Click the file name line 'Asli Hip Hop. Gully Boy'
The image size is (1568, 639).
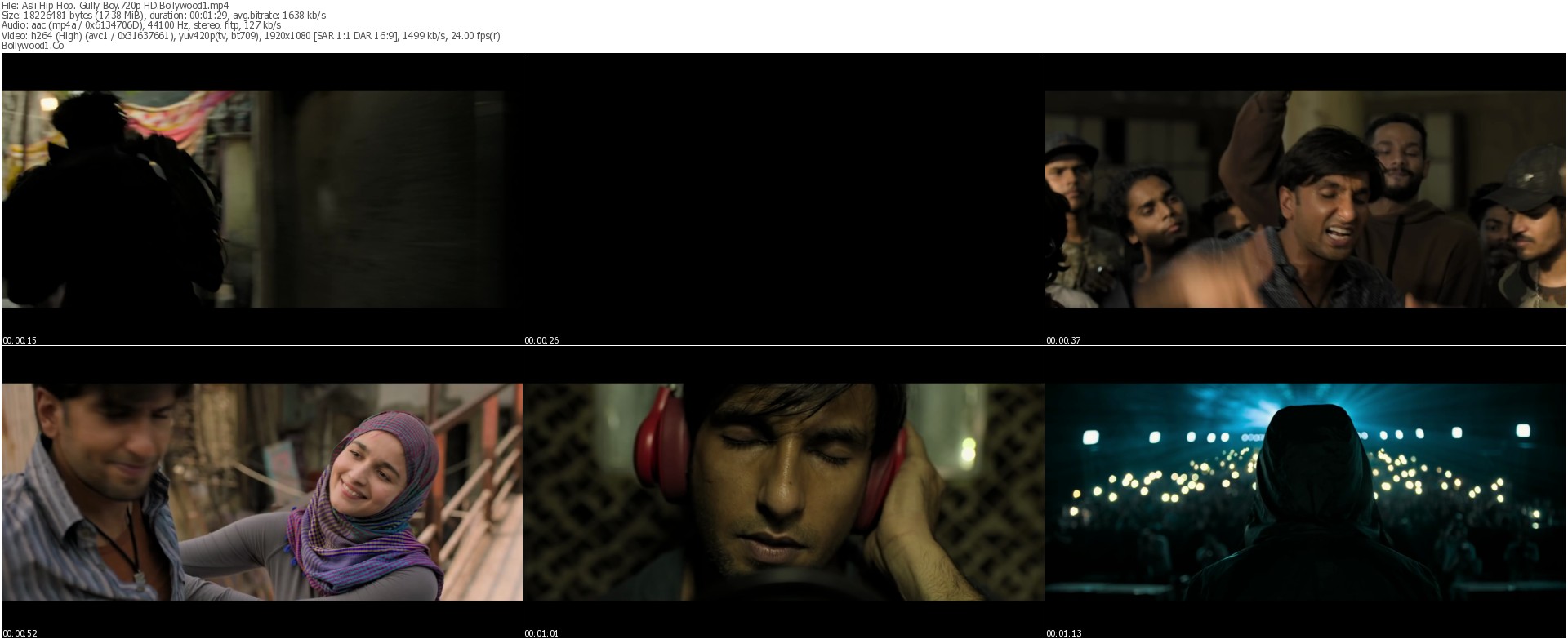tap(115, 6)
